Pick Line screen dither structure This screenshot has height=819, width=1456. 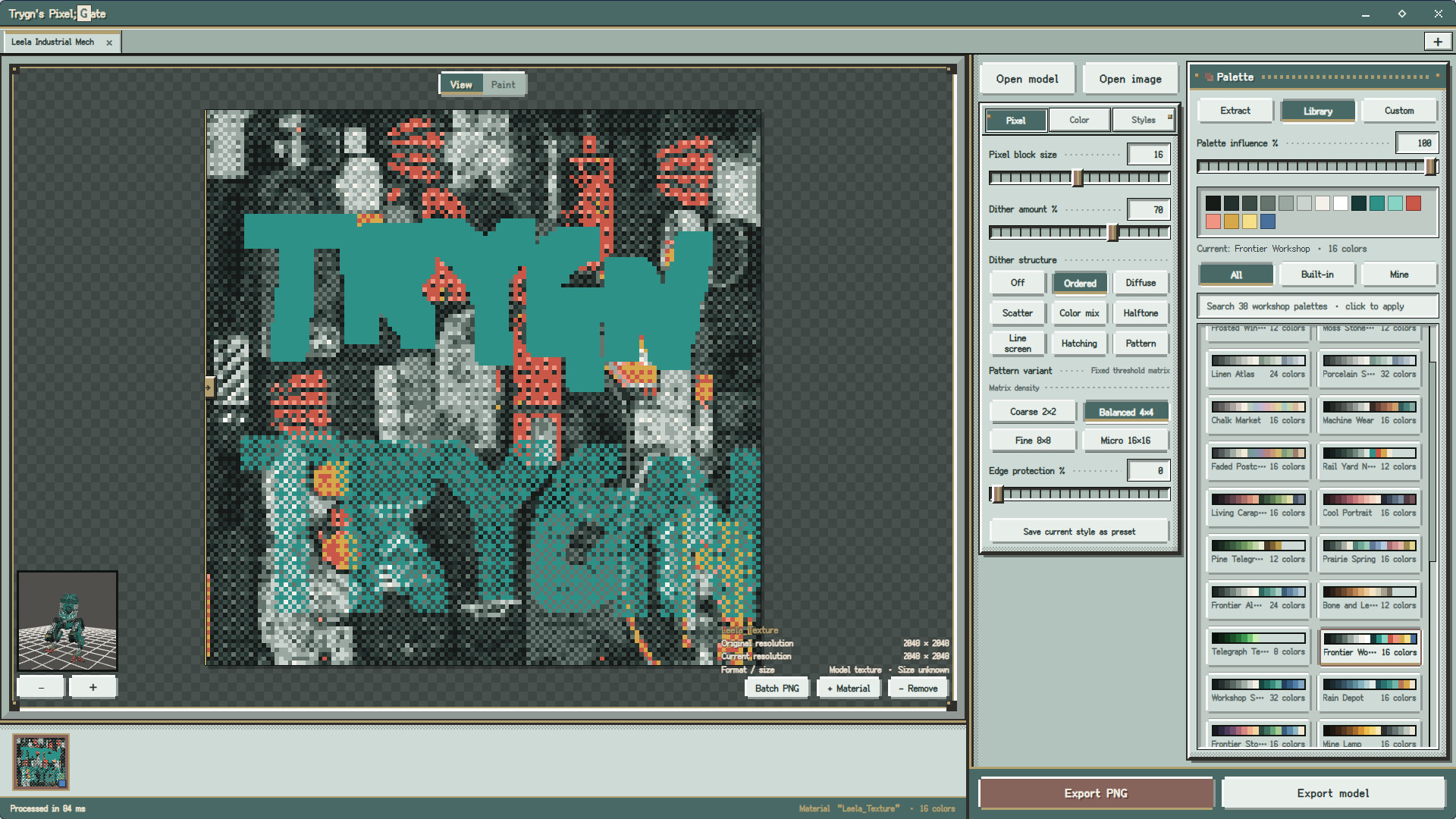coord(1018,344)
